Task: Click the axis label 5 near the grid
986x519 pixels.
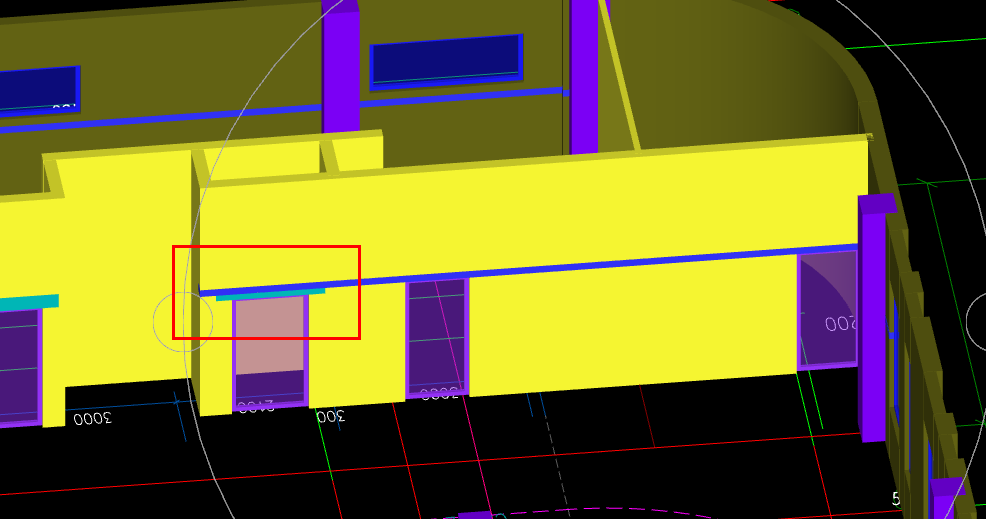Action: pyautogui.click(x=896, y=499)
